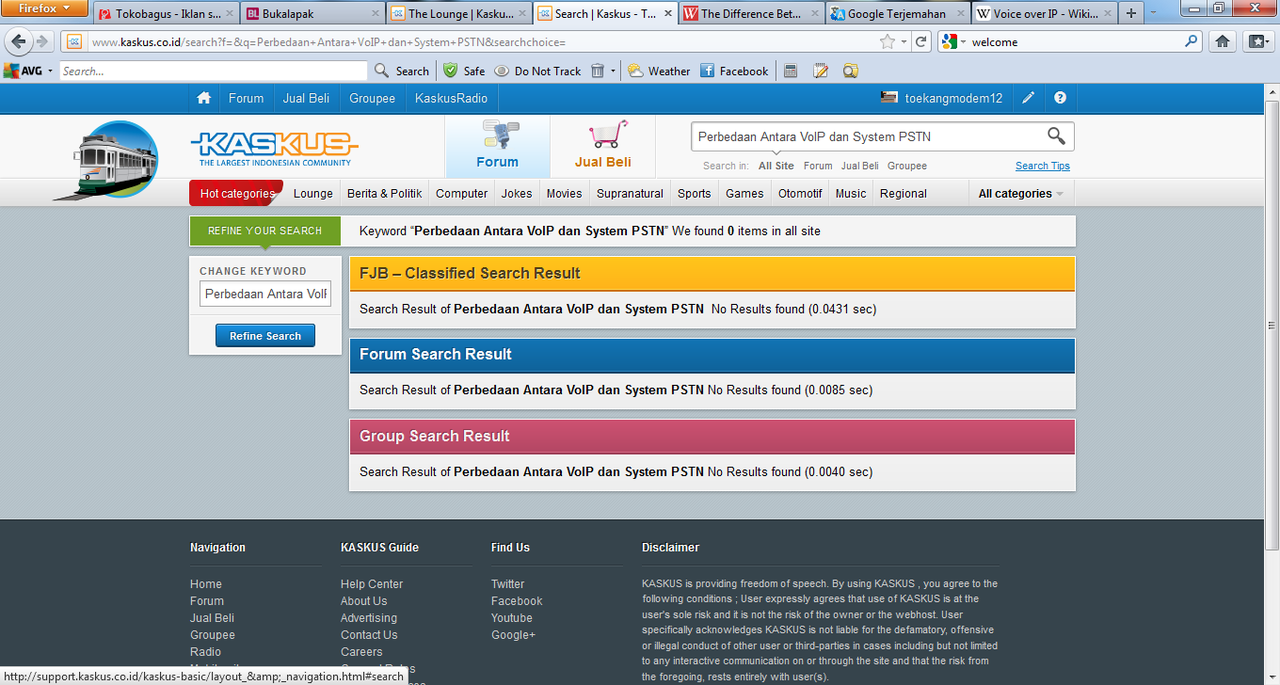Switch to Voice over IP Wikipedia tab
The image size is (1280, 685).
pos(1043,14)
